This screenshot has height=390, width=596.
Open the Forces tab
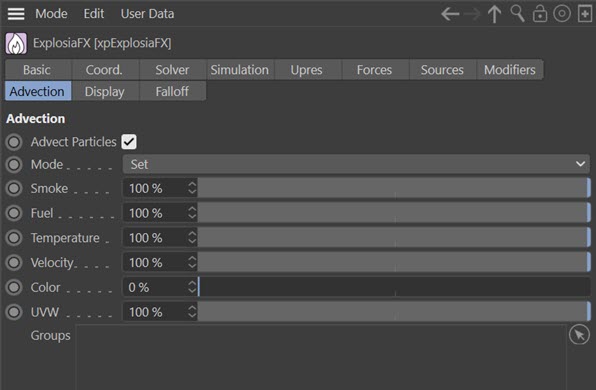pyautogui.click(x=376, y=70)
